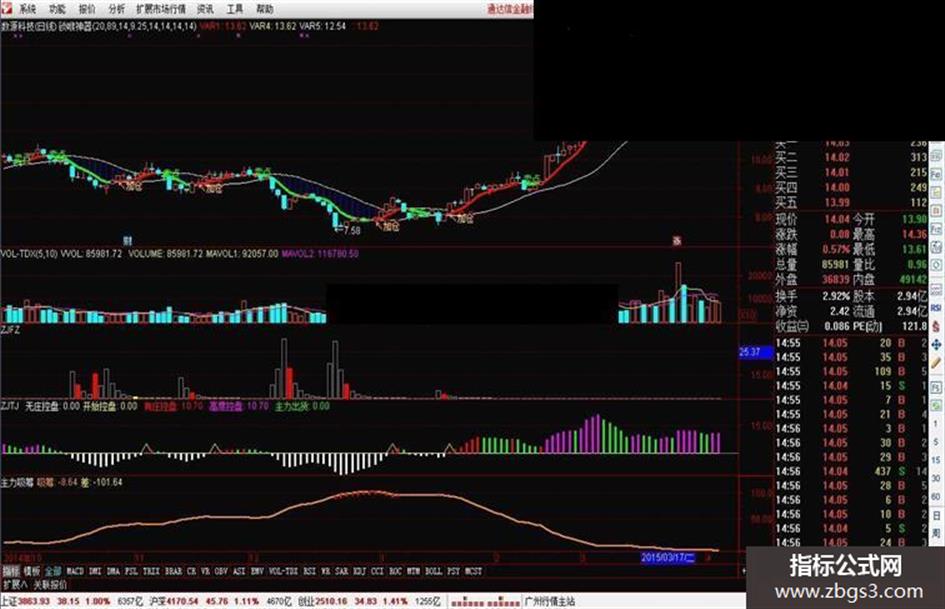Open the 工具 menu
Image resolution: width=945 pixels, height=609 pixels.
(235, 8)
